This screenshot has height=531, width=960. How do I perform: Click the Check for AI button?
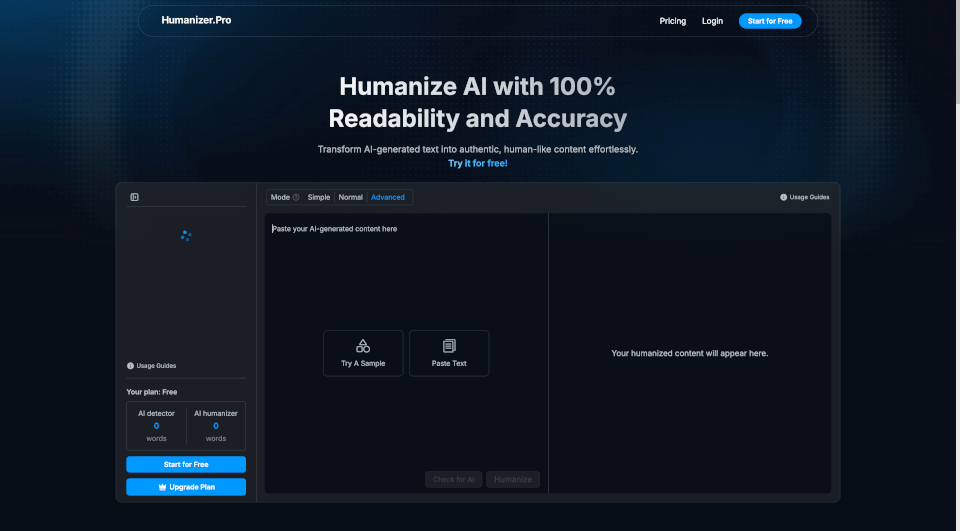pyautogui.click(x=454, y=480)
